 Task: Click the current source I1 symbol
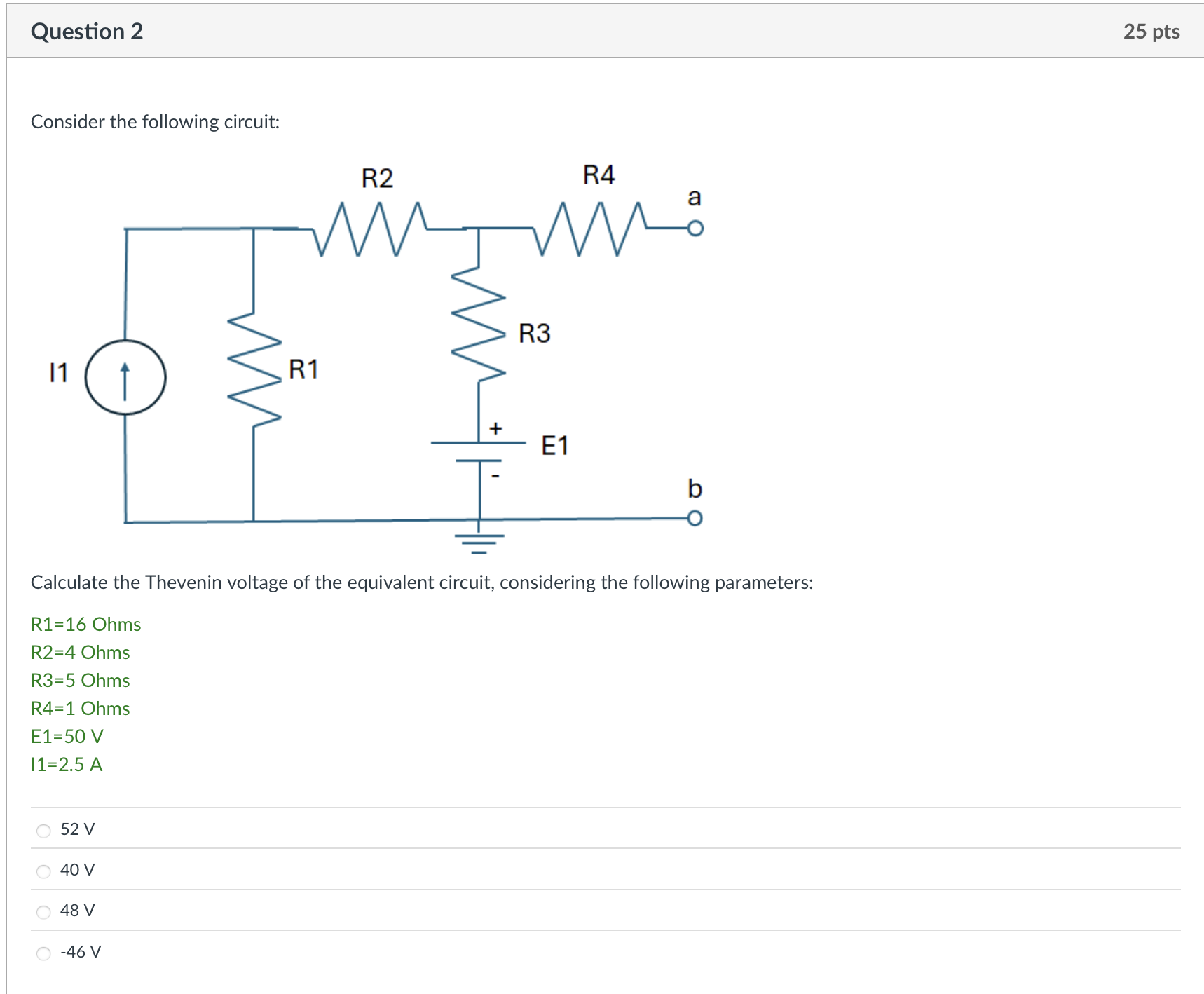click(125, 376)
